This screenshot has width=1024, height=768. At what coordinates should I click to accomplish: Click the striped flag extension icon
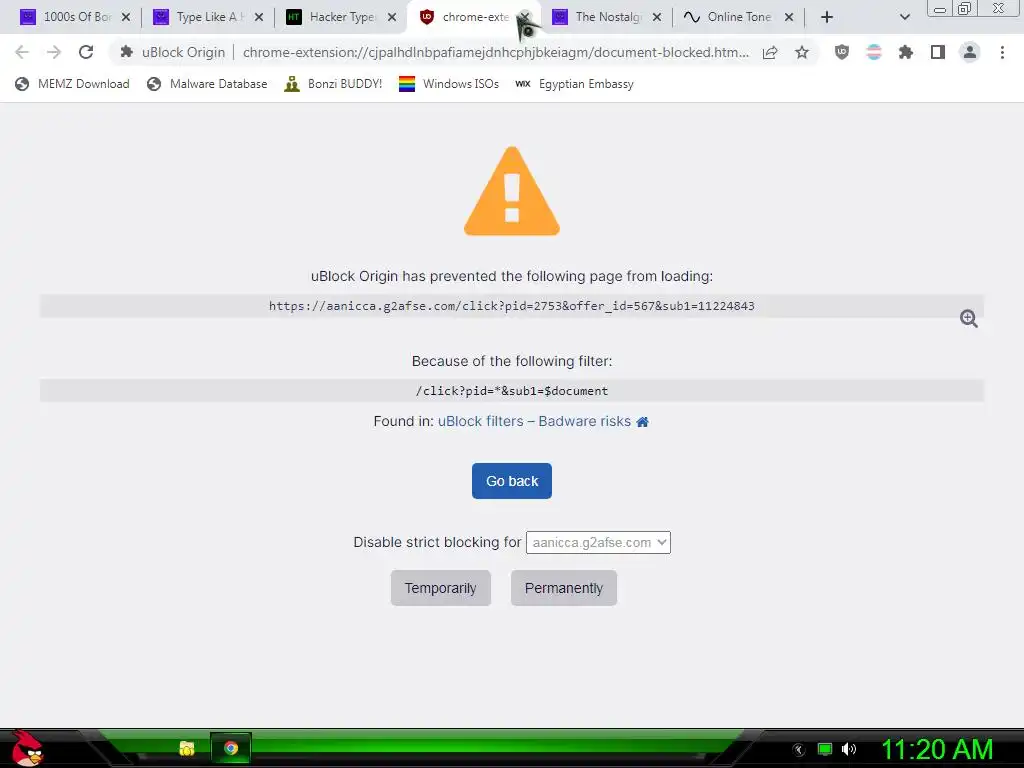874,52
